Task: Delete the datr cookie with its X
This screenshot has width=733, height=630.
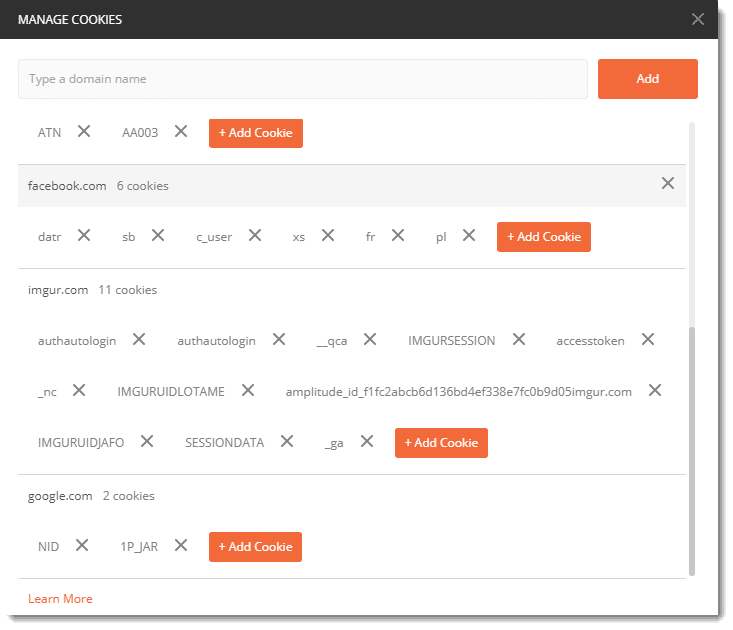Action: pyautogui.click(x=84, y=235)
